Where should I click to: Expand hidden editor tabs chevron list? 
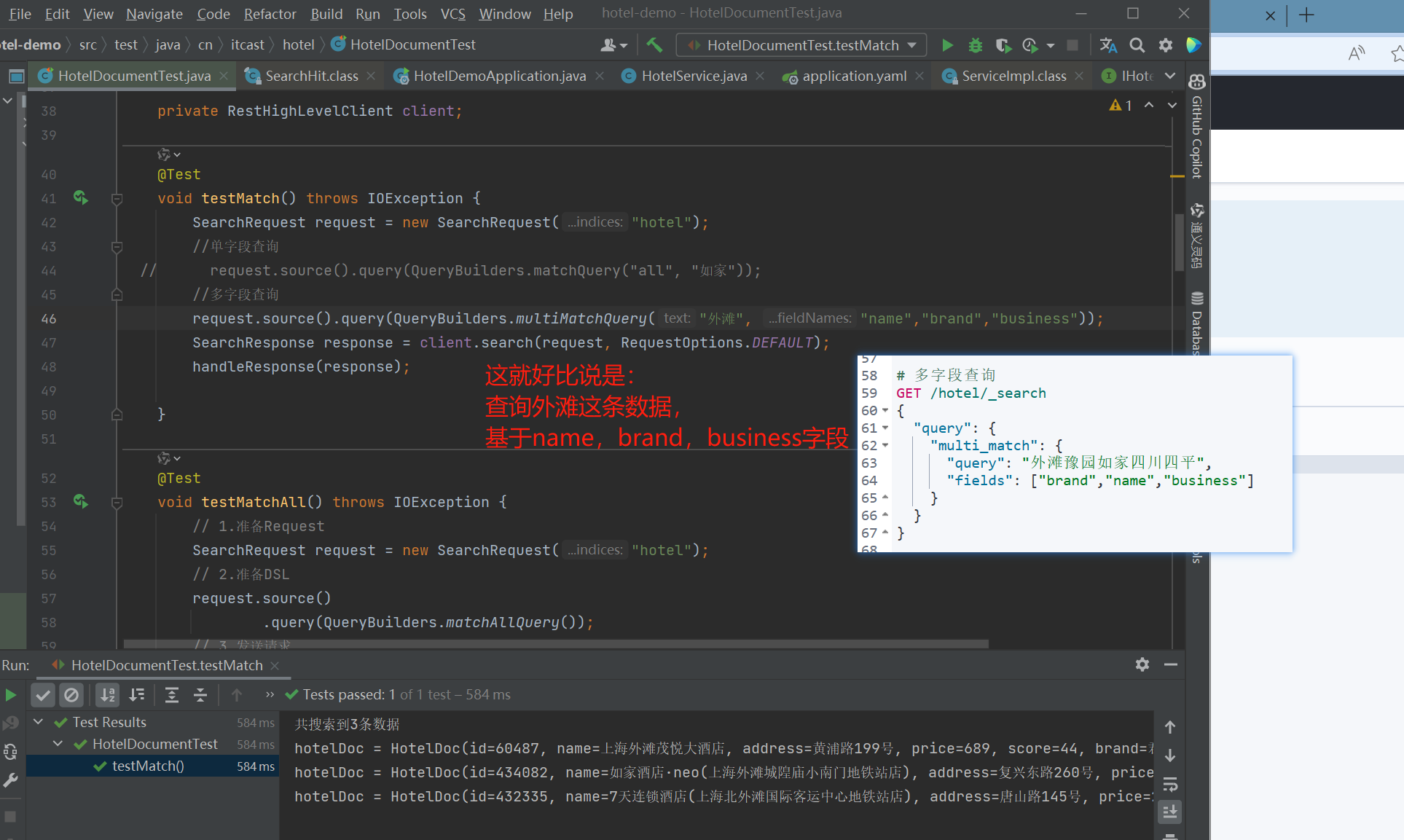pos(1170,76)
